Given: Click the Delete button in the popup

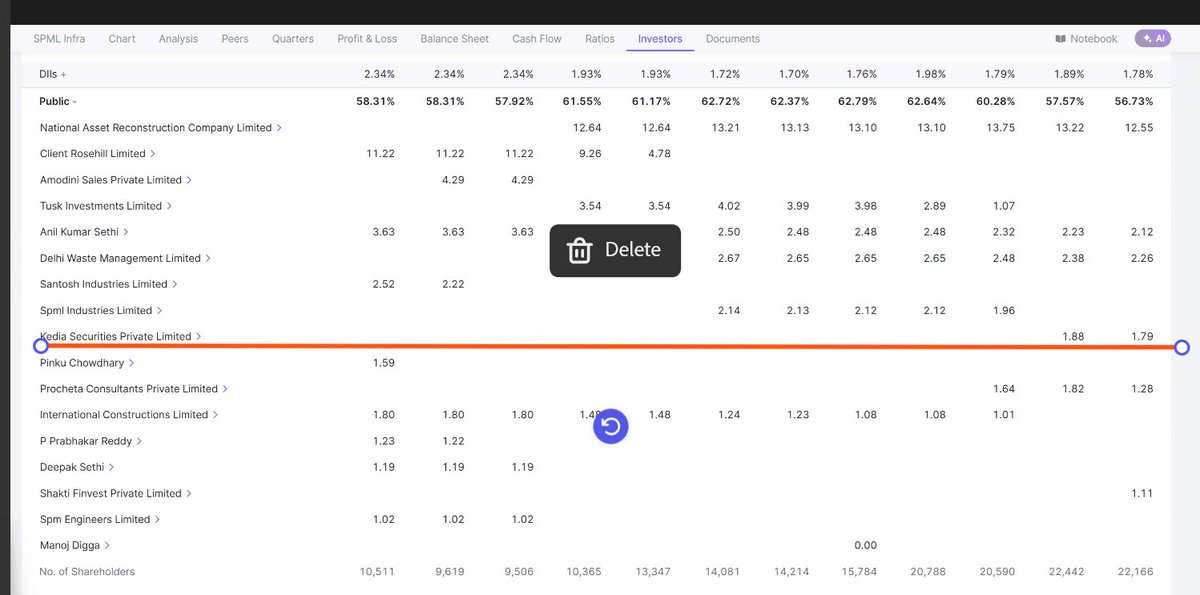Looking at the screenshot, I should pyautogui.click(x=615, y=250).
